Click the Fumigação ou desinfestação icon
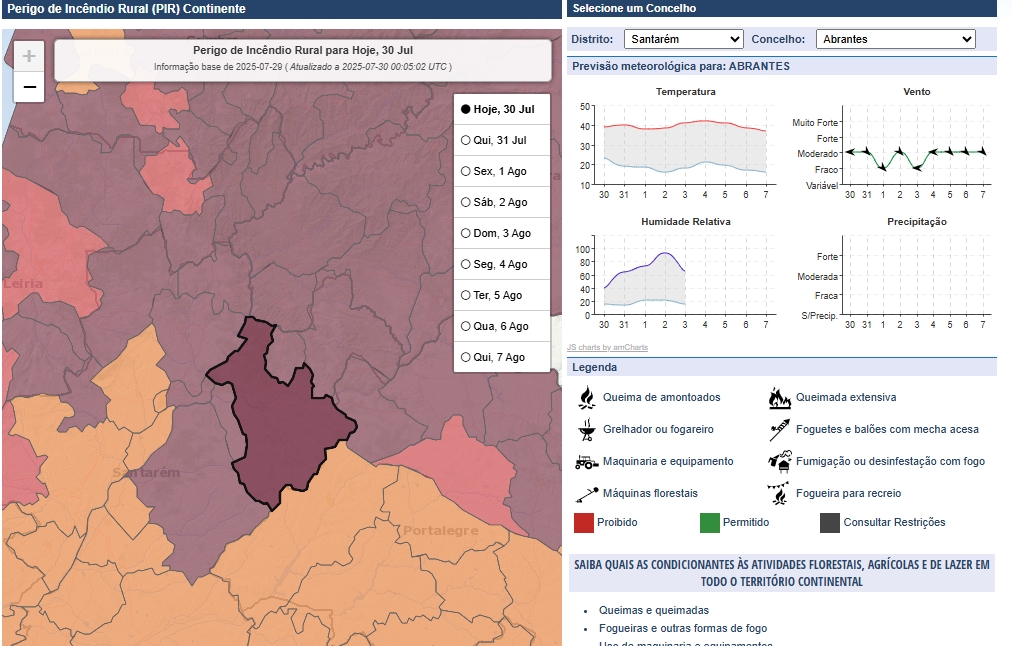Viewport: 1012px width, 646px height. [x=779, y=462]
